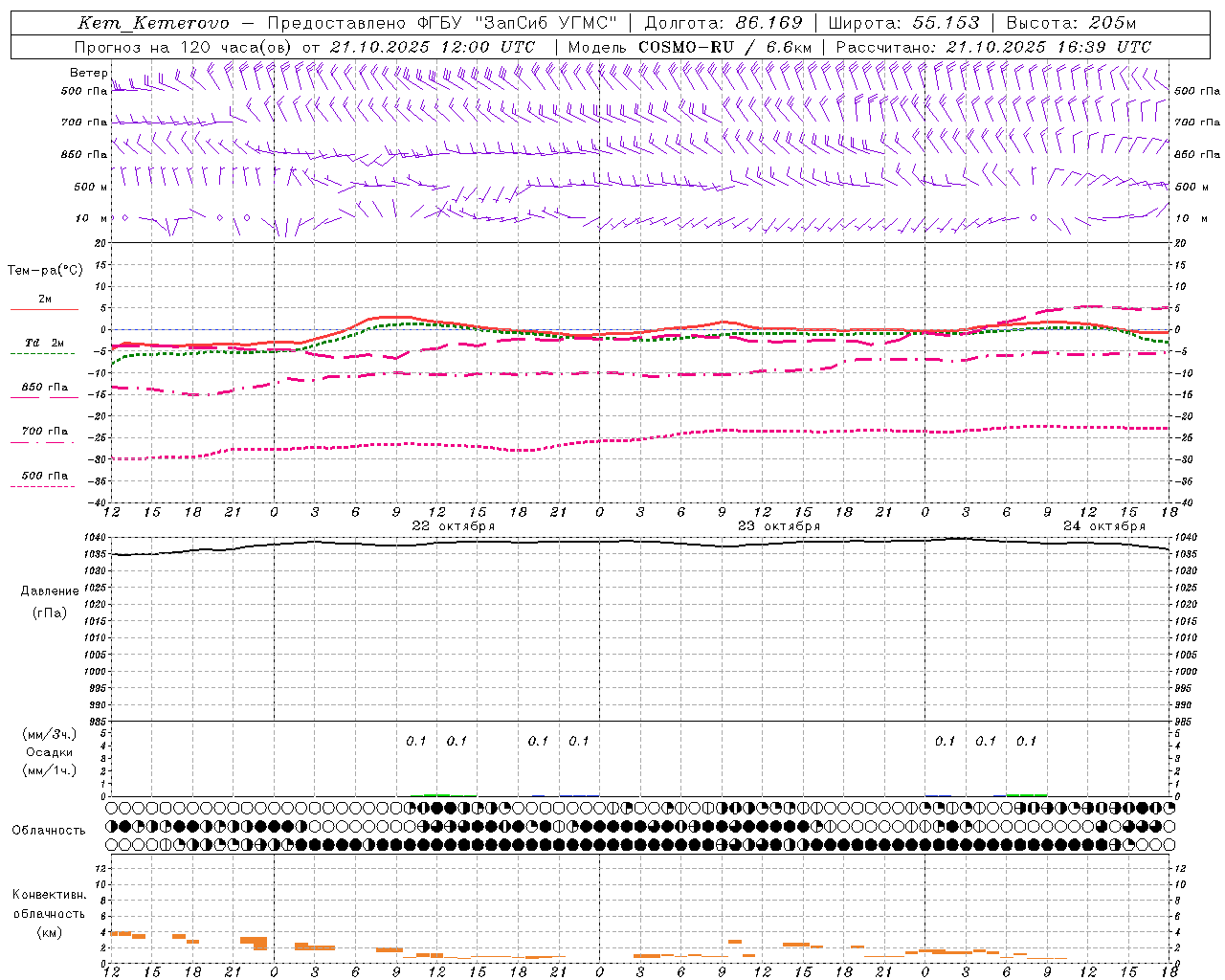Click the 2м temperature legend entry
Screen dimensions: 1225x980
tap(45, 300)
